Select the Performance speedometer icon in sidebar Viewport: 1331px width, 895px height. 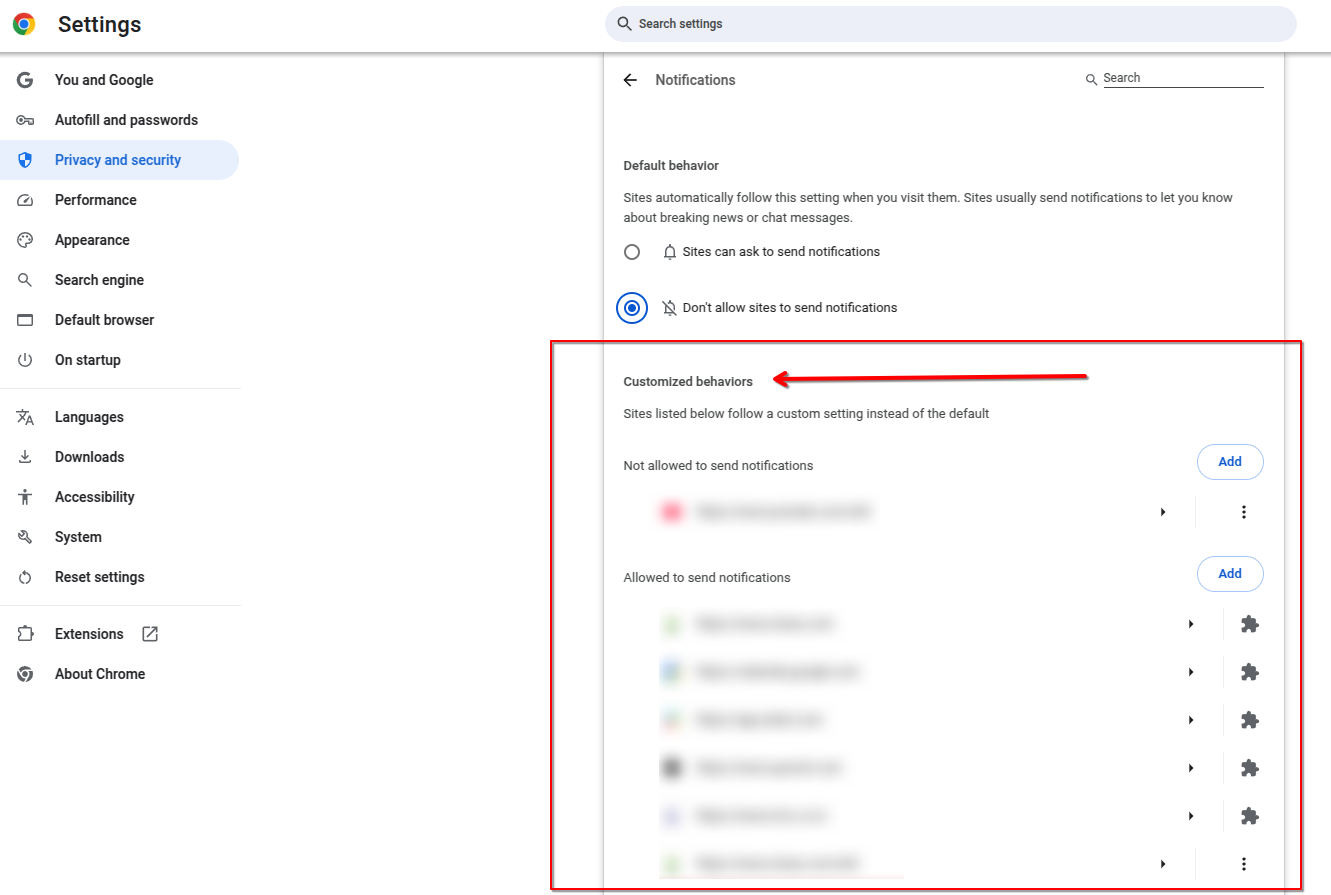pyautogui.click(x=24, y=200)
